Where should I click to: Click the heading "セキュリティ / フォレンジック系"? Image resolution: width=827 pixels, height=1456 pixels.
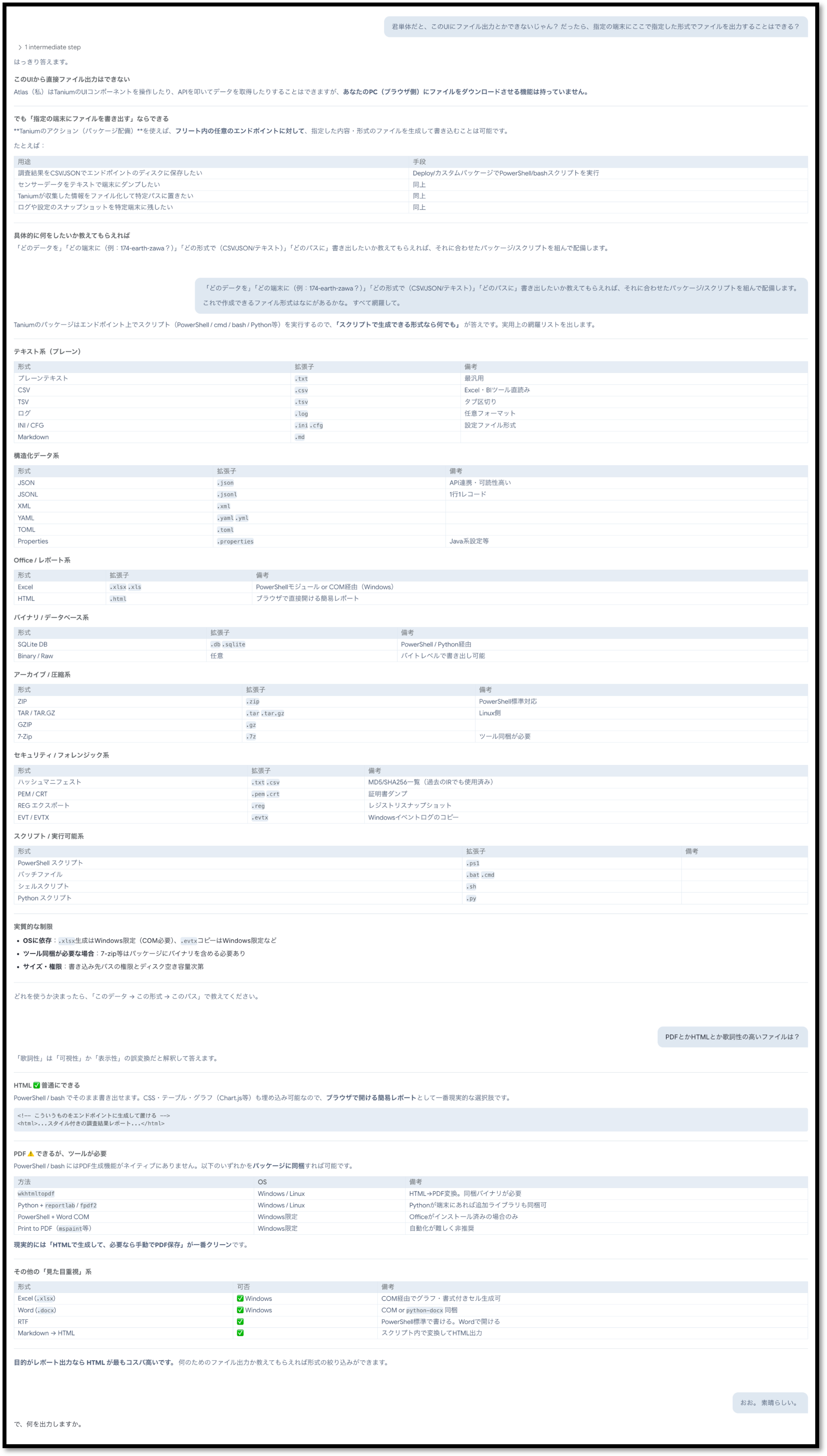click(61, 755)
